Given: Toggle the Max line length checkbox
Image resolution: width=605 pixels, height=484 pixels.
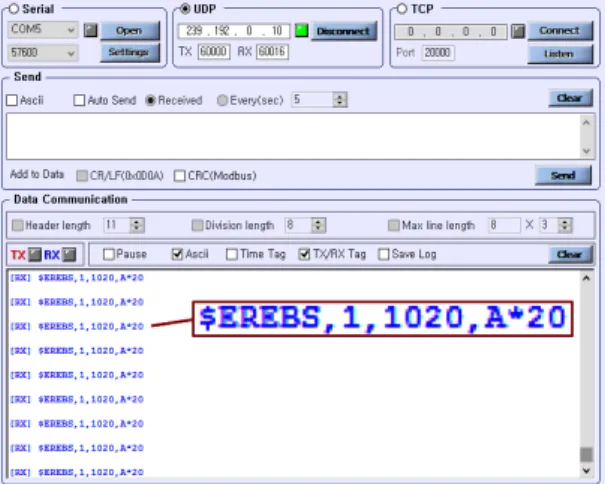Looking at the screenshot, I should (x=394, y=225).
